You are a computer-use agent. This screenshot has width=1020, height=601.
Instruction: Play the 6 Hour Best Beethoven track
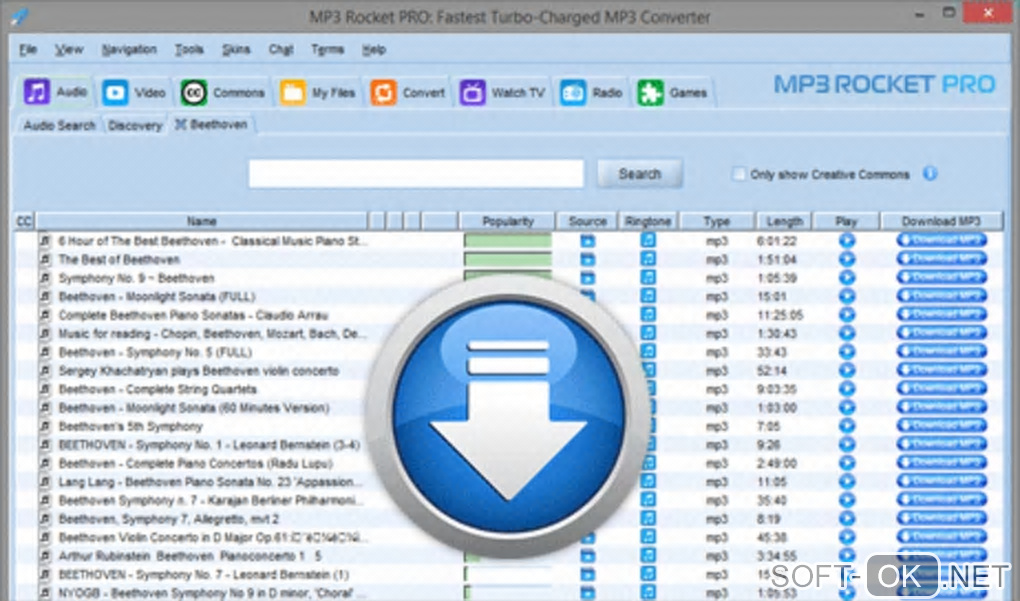[x=846, y=241]
